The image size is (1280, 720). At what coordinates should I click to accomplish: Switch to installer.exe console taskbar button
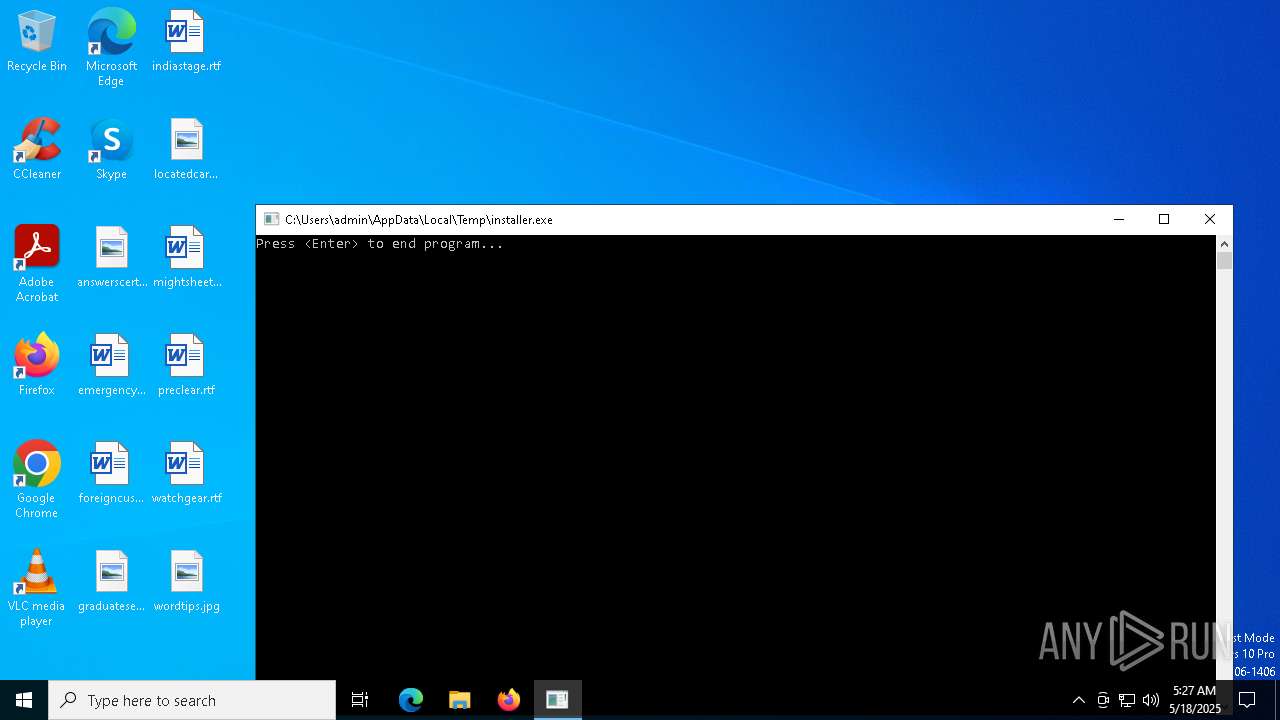558,700
